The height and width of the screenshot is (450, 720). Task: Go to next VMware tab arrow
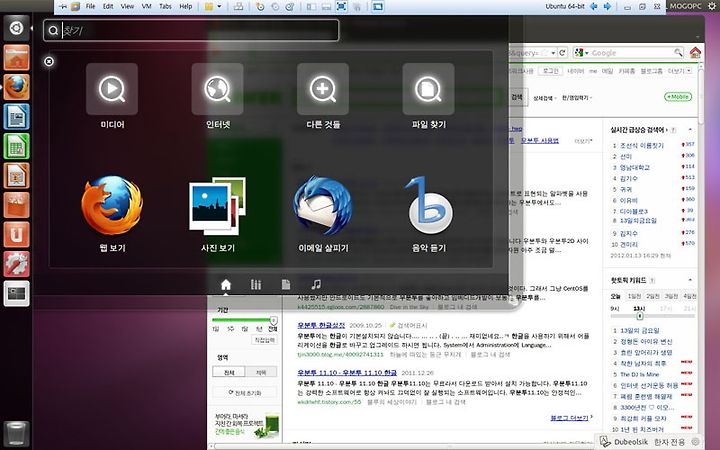pyautogui.click(x=607, y=6)
